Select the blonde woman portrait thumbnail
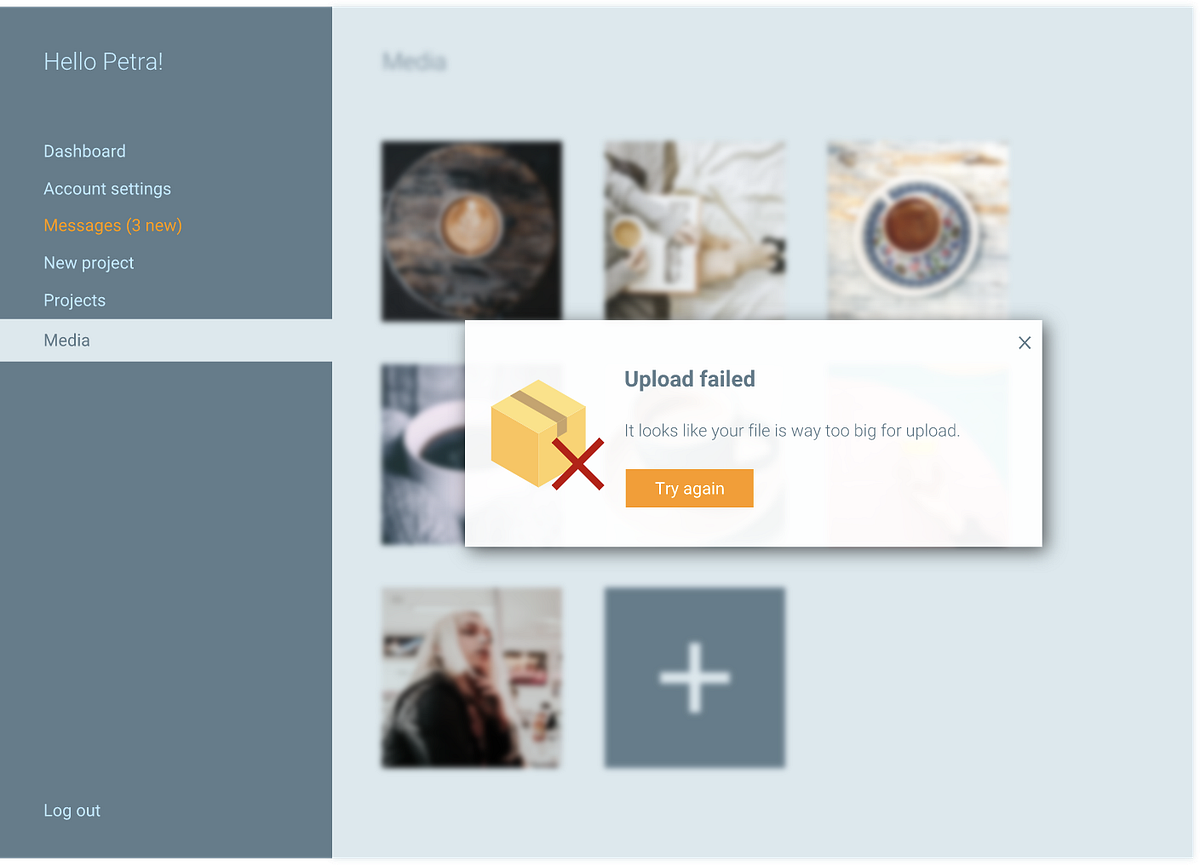1200x865 pixels. pos(471,678)
